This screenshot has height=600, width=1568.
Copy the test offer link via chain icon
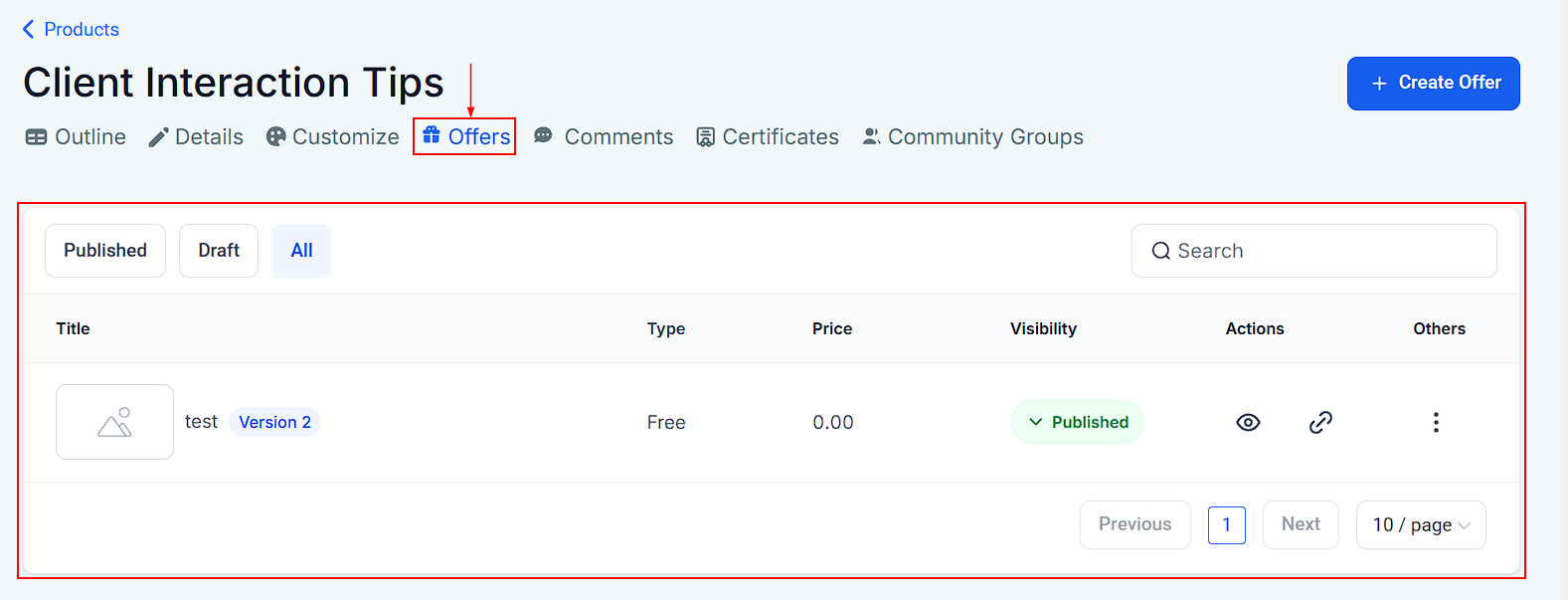(1320, 423)
